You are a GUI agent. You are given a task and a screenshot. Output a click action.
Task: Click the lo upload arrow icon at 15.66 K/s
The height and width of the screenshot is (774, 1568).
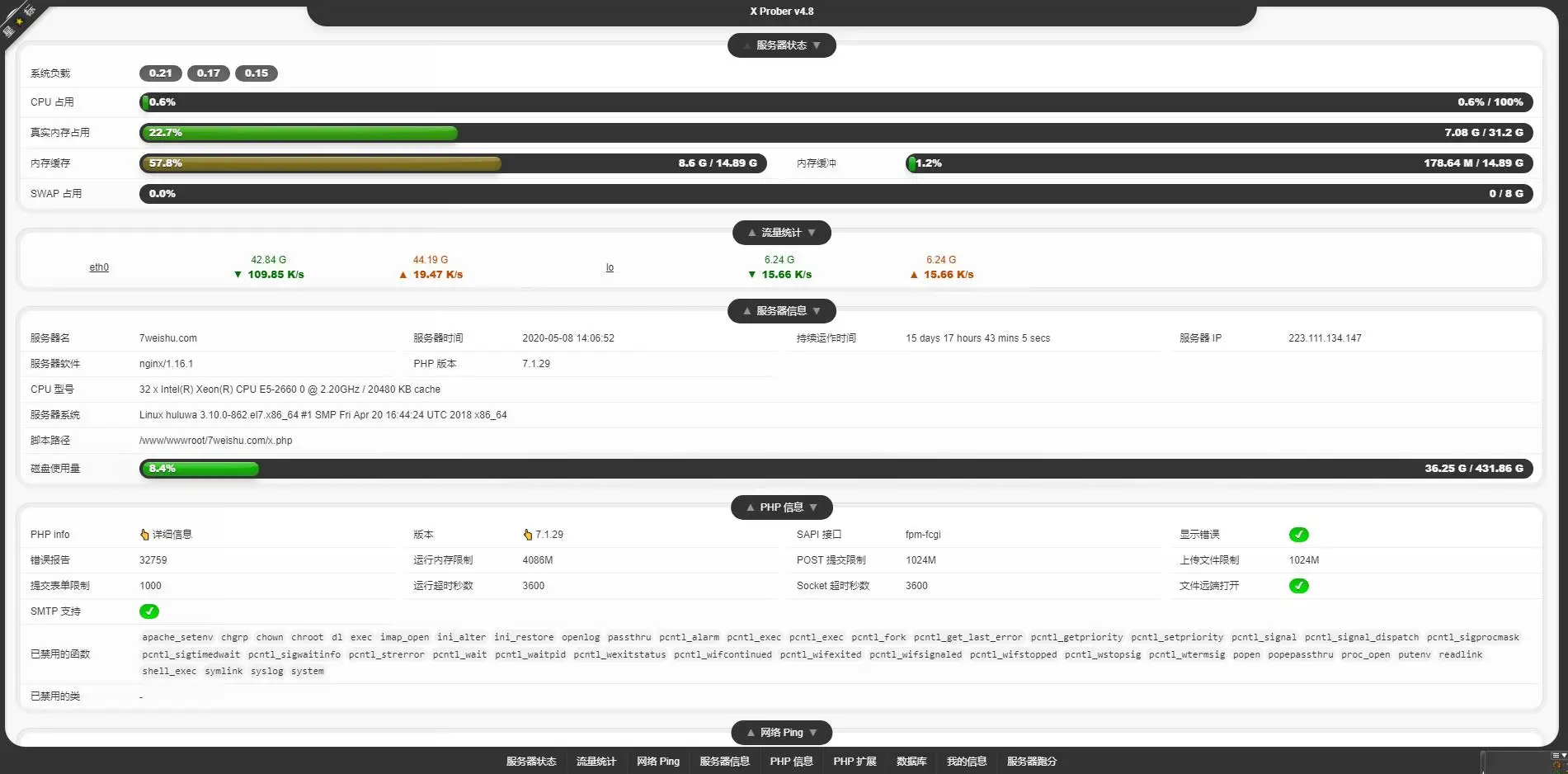(x=914, y=275)
